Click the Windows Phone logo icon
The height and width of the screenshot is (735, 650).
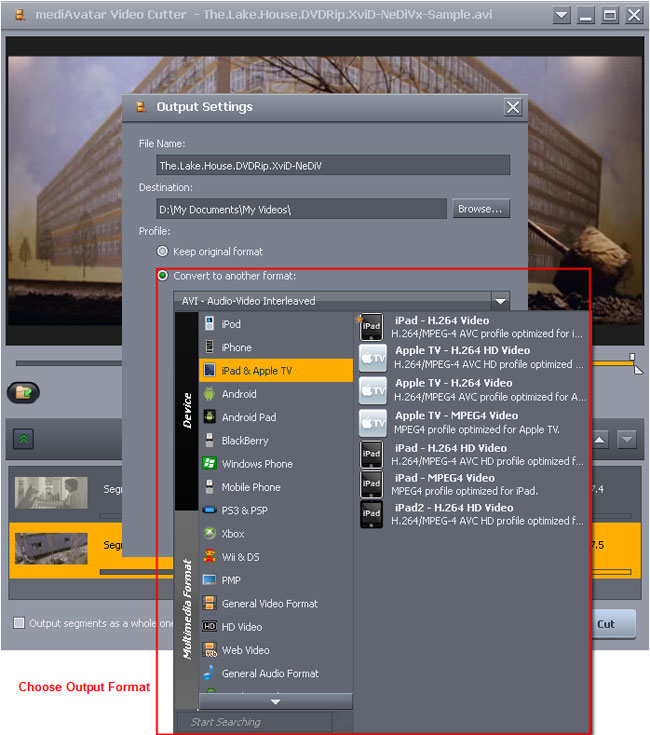point(209,463)
